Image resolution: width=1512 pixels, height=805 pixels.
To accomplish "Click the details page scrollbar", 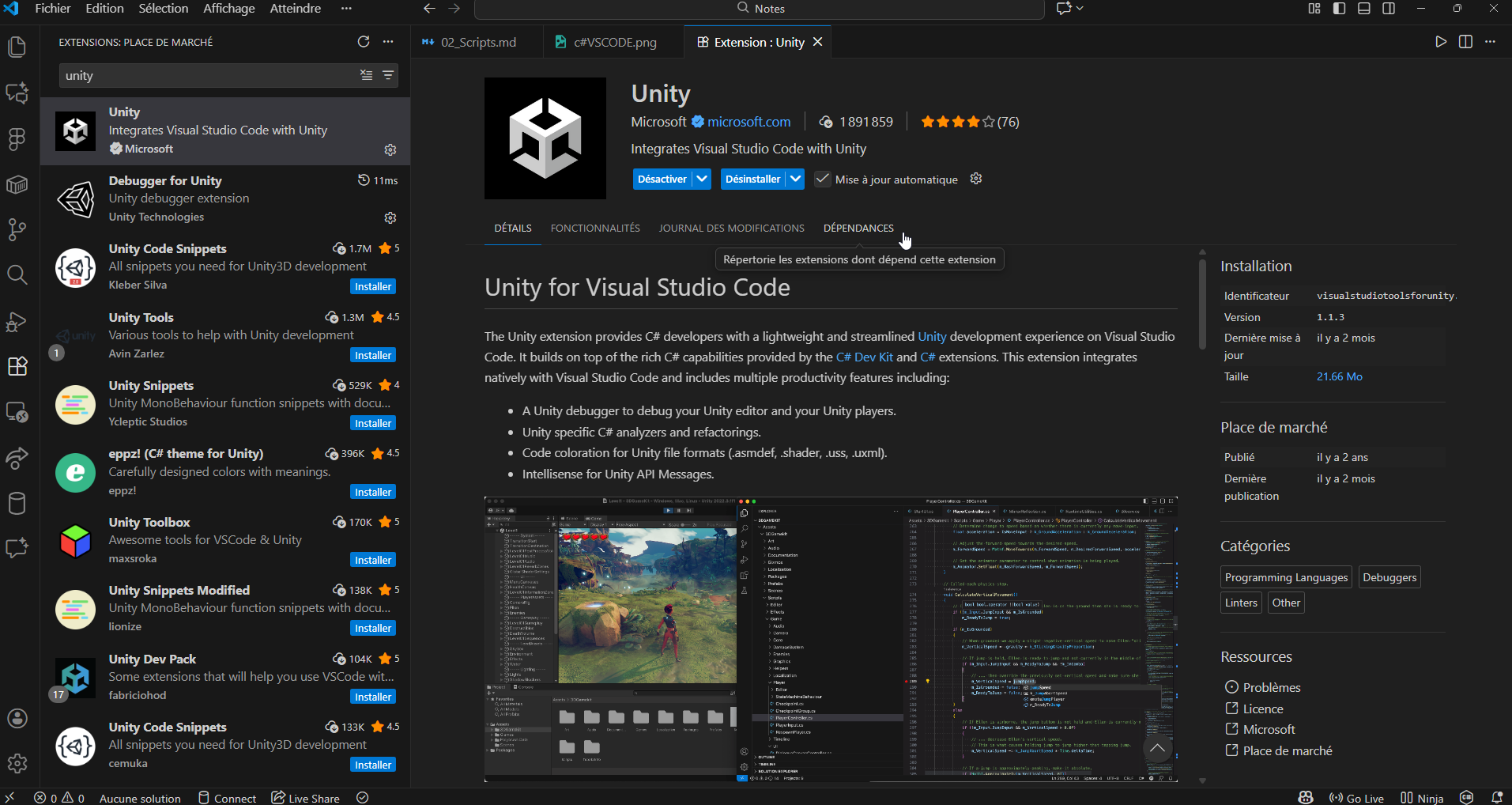I will 1202,304.
